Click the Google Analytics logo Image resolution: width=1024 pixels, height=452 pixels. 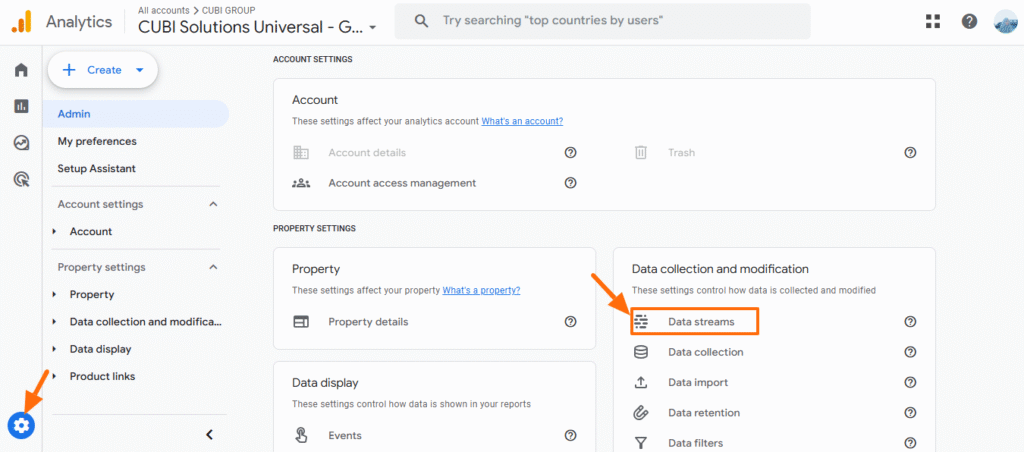tap(21, 22)
